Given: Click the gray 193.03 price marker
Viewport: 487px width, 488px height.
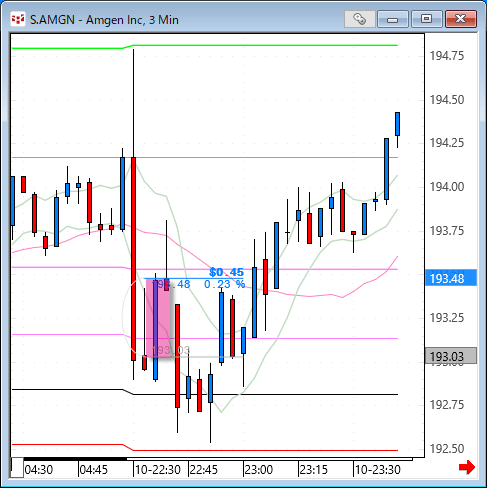Looking at the screenshot, I should click(x=451, y=356).
